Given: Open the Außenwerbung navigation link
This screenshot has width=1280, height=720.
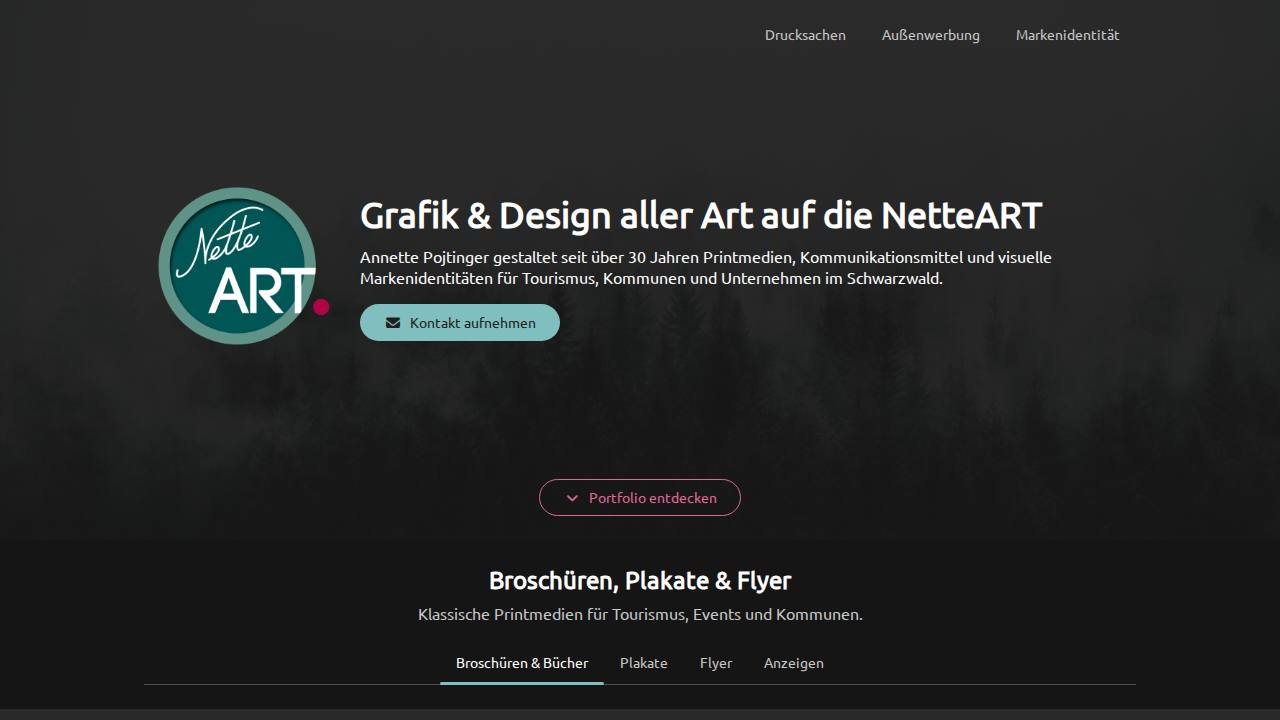Looking at the screenshot, I should coord(931,35).
